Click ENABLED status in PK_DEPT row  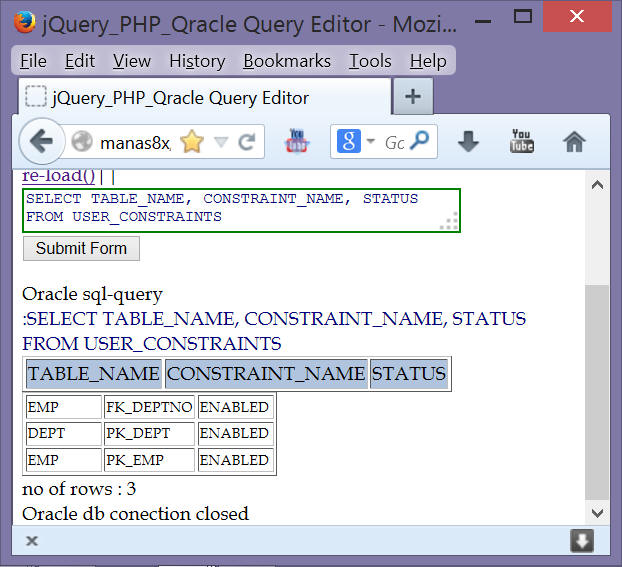(x=235, y=433)
